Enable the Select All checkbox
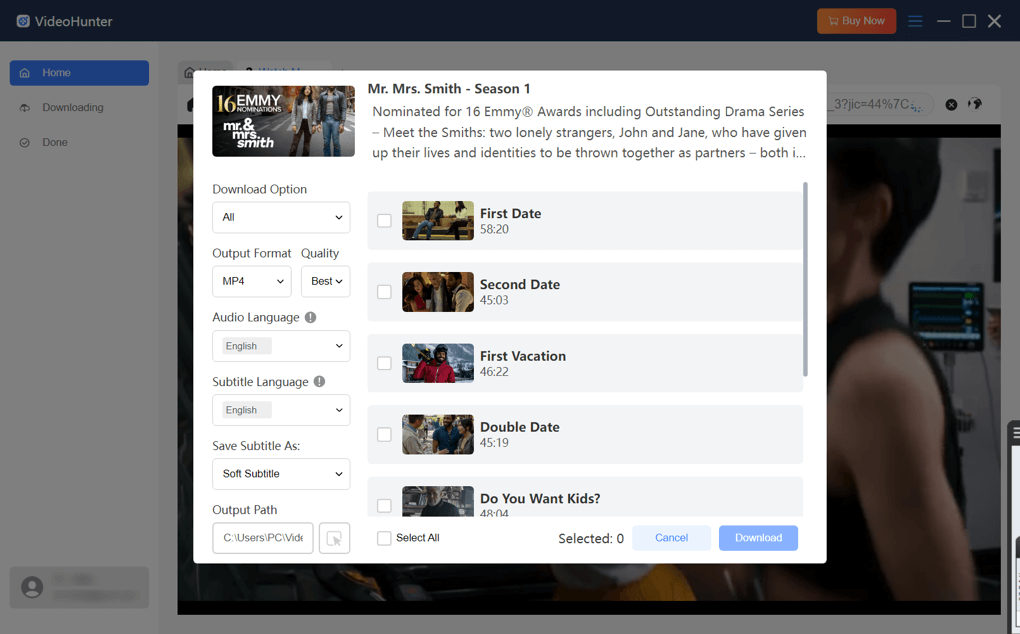The width and height of the screenshot is (1020, 634). [383, 538]
